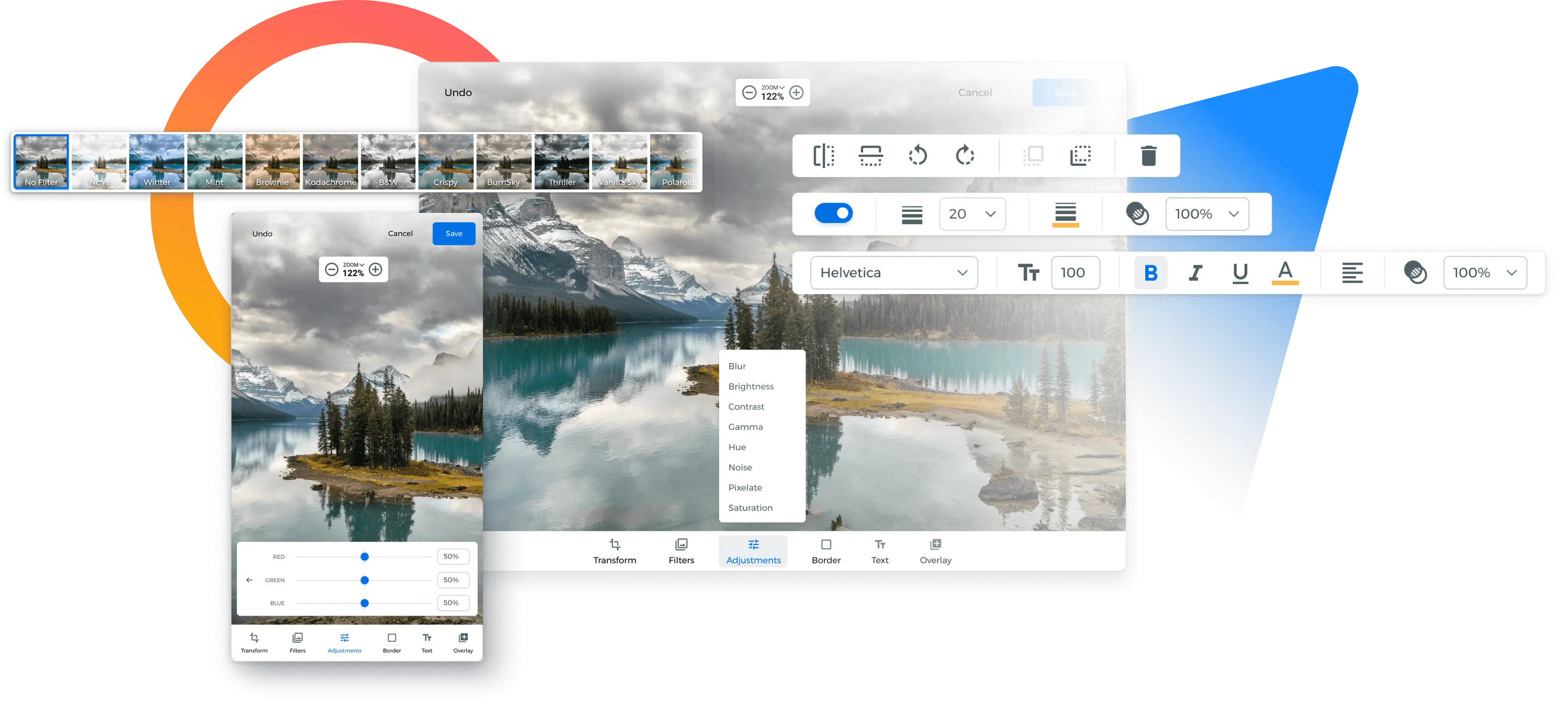
Task: Click the flip horizontal icon
Action: tap(823, 156)
